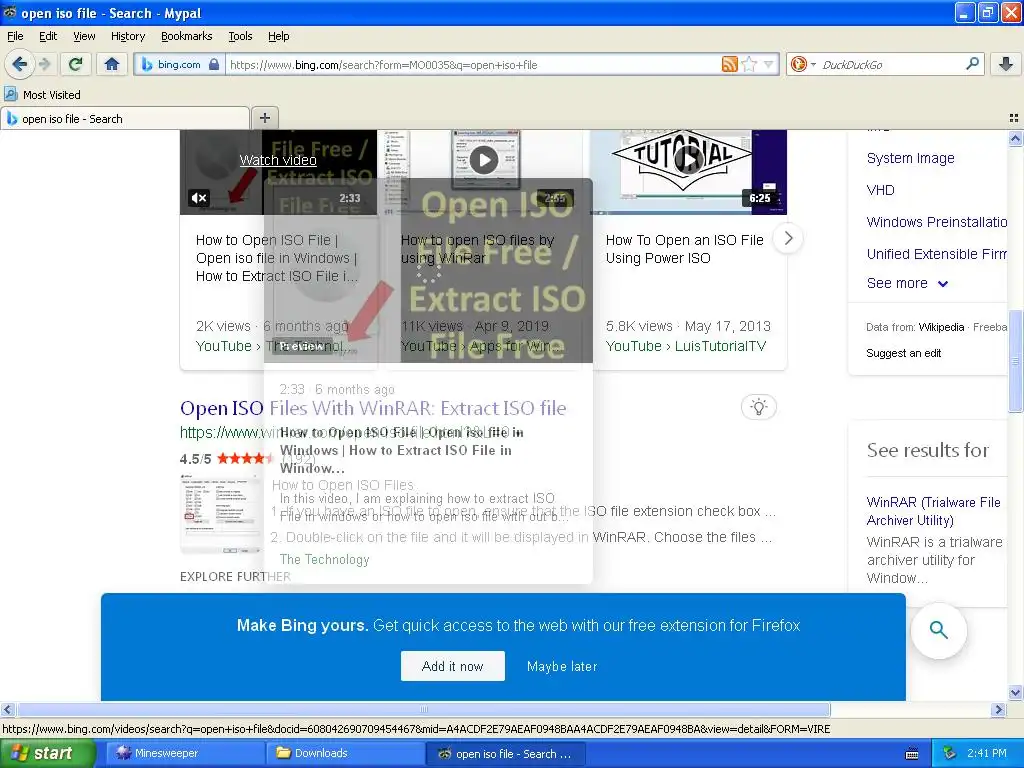Viewport: 1024px width, 768px height.
Task: Go back using the browser back arrow
Action: (20, 64)
